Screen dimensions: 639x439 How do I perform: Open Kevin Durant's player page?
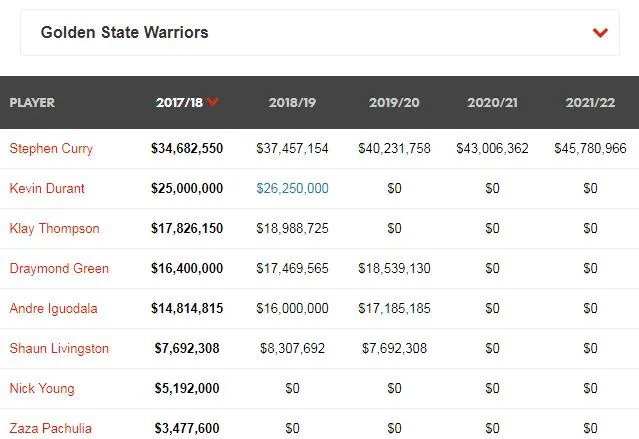(48, 188)
